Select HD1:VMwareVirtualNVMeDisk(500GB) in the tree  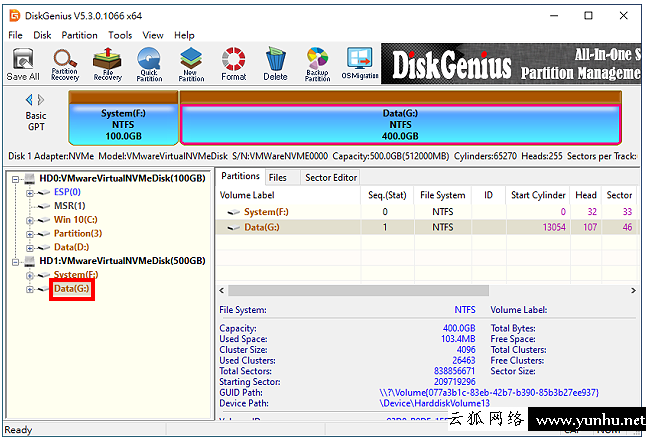pyautogui.click(x=122, y=261)
